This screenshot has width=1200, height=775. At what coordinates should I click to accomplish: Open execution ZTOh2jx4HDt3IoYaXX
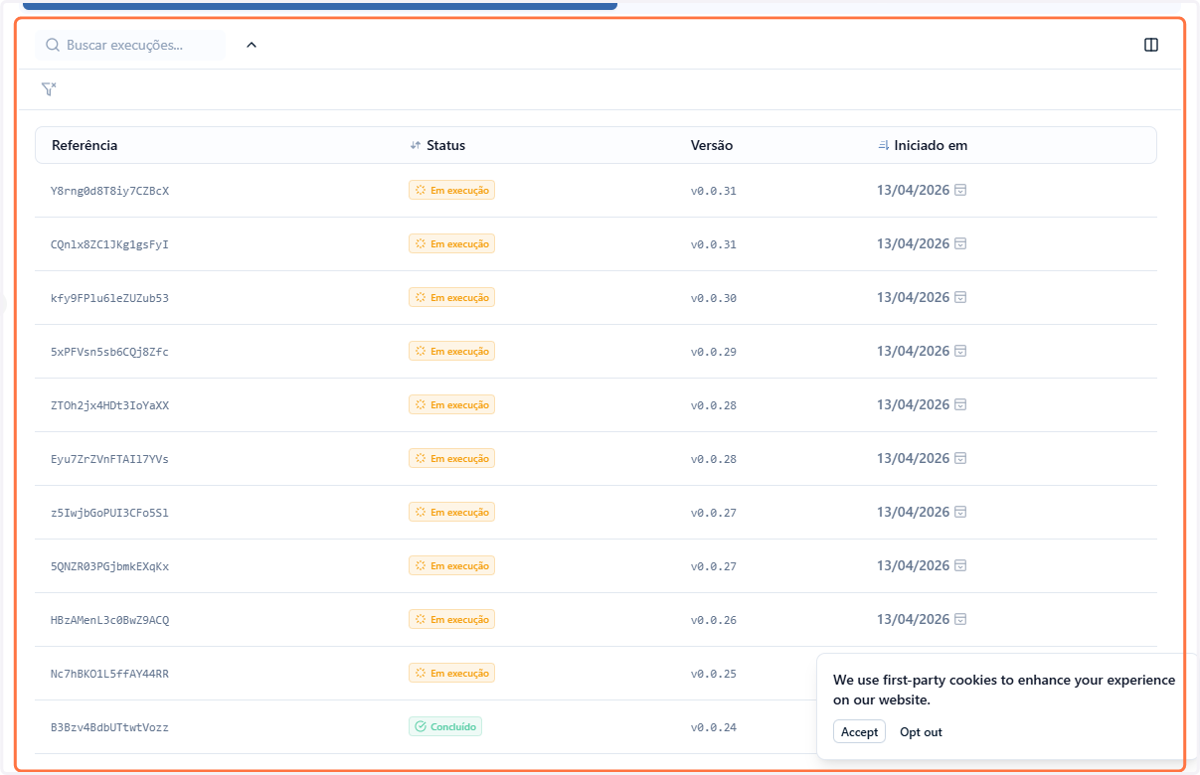(x=110, y=405)
